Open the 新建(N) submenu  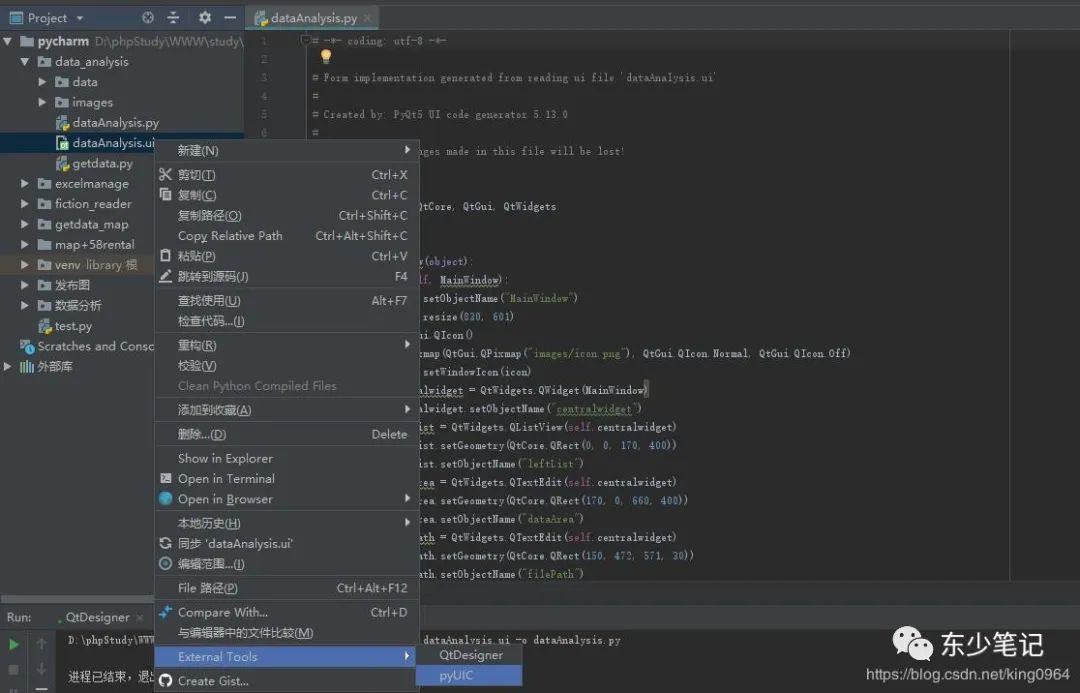point(287,150)
